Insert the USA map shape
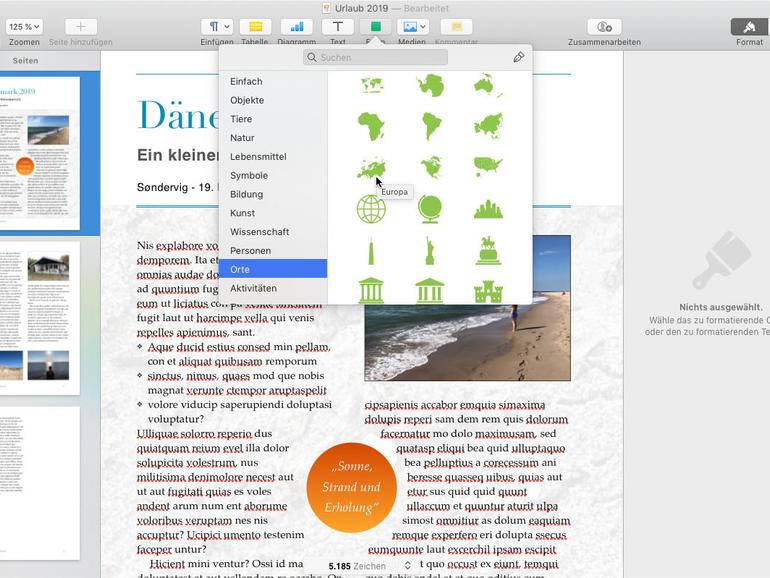Image resolution: width=770 pixels, height=578 pixels. [488, 166]
